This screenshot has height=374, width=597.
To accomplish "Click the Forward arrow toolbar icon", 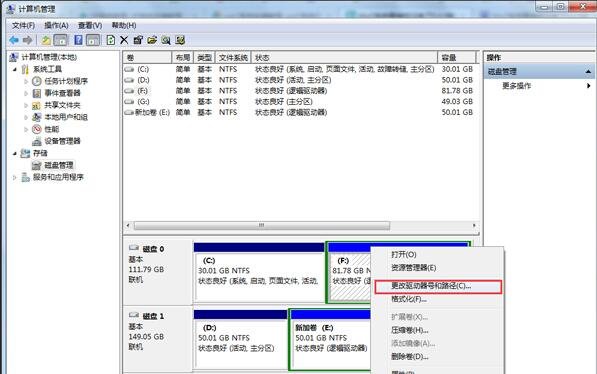I will pos(27,40).
